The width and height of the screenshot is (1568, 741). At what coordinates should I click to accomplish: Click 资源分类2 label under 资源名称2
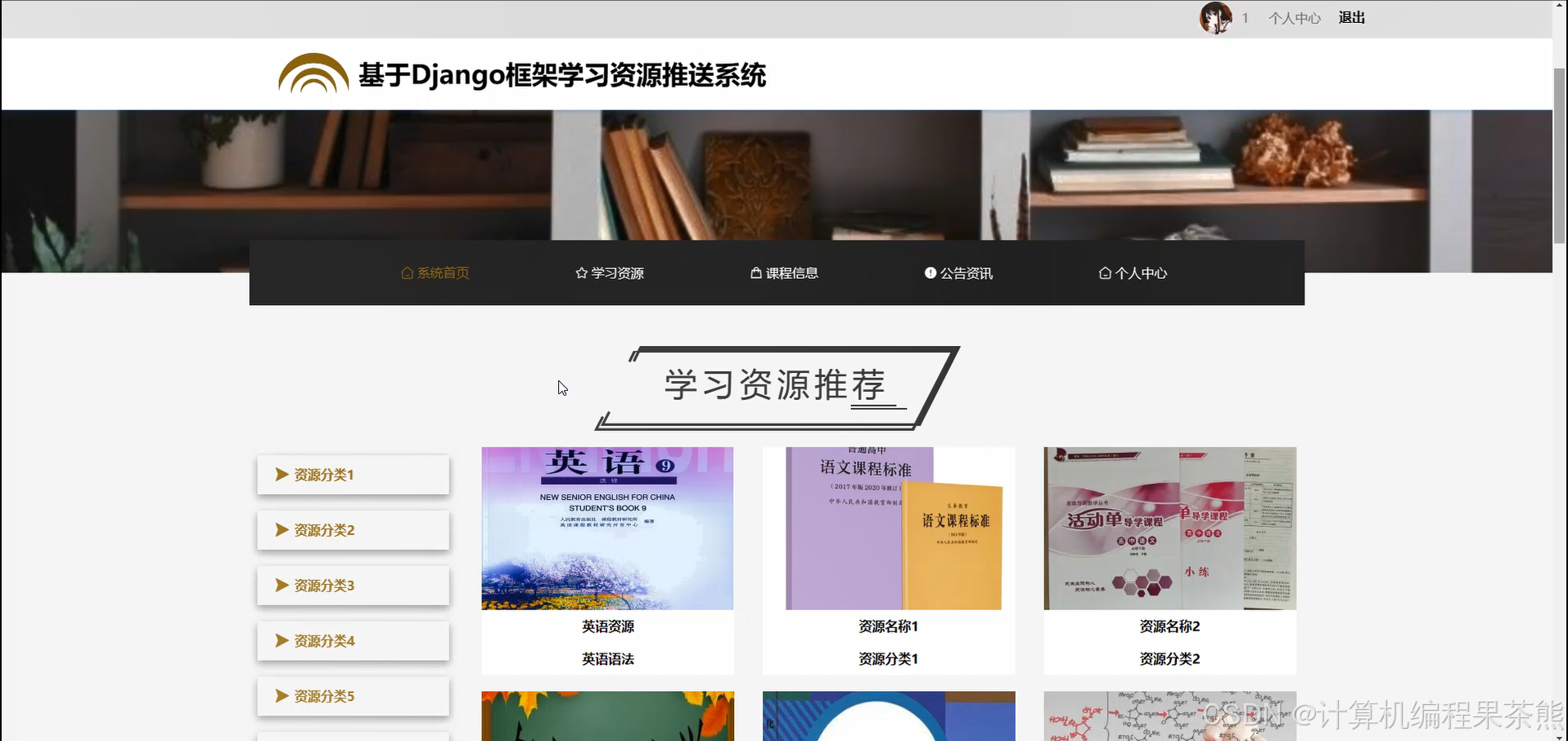point(1170,659)
